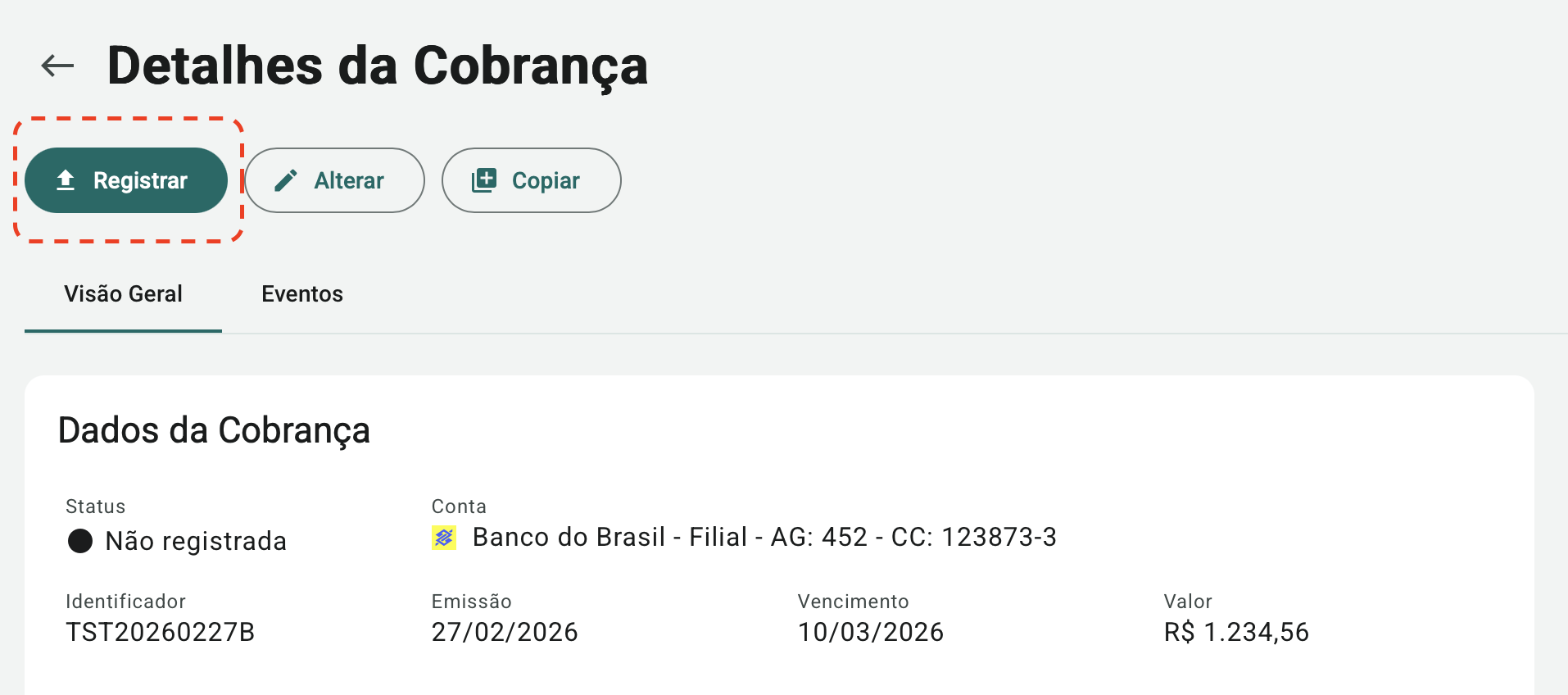The width and height of the screenshot is (1568, 695).
Task: Click the Emissão date 27/02/2026
Action: click(505, 632)
